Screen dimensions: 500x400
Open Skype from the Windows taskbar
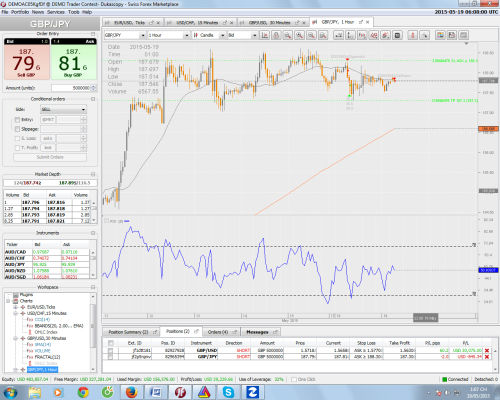pyautogui.click(x=228, y=392)
